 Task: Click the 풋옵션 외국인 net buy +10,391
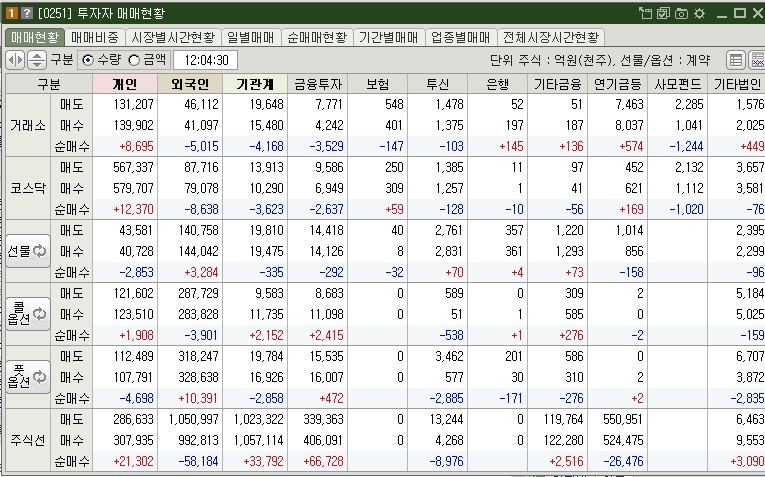(x=198, y=398)
